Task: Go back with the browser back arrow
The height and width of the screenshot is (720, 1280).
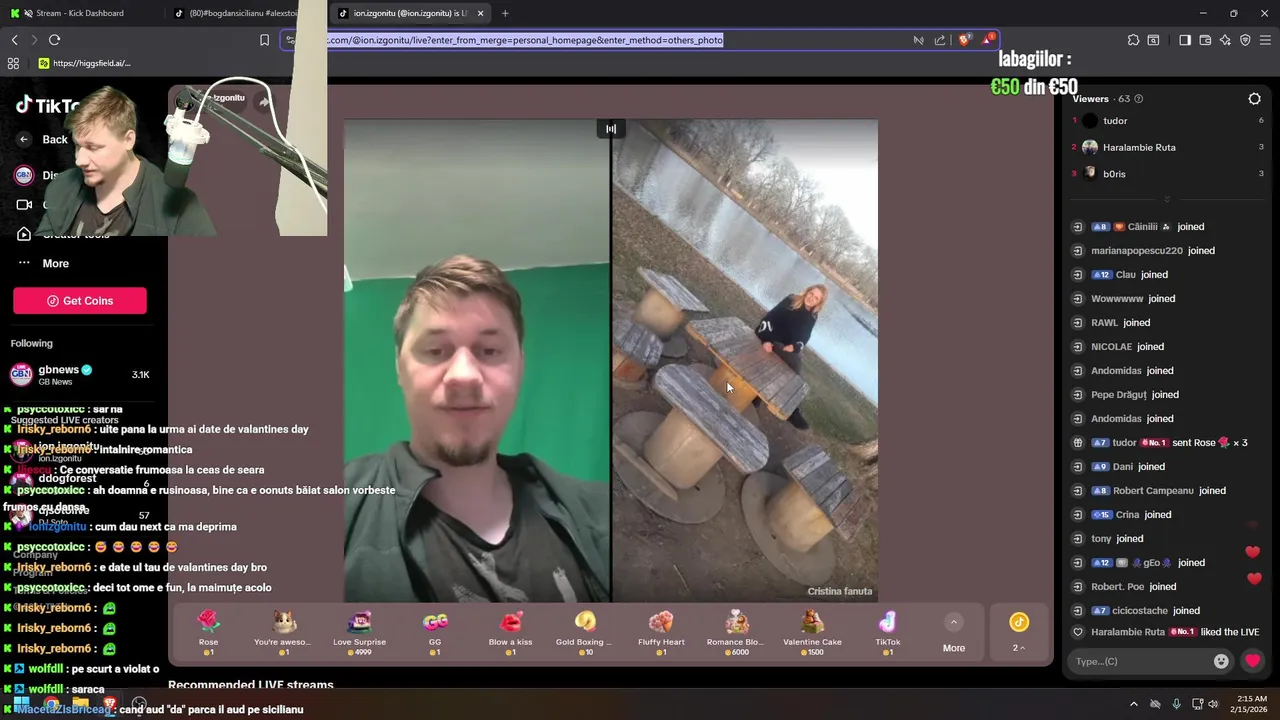Action: tap(14, 40)
